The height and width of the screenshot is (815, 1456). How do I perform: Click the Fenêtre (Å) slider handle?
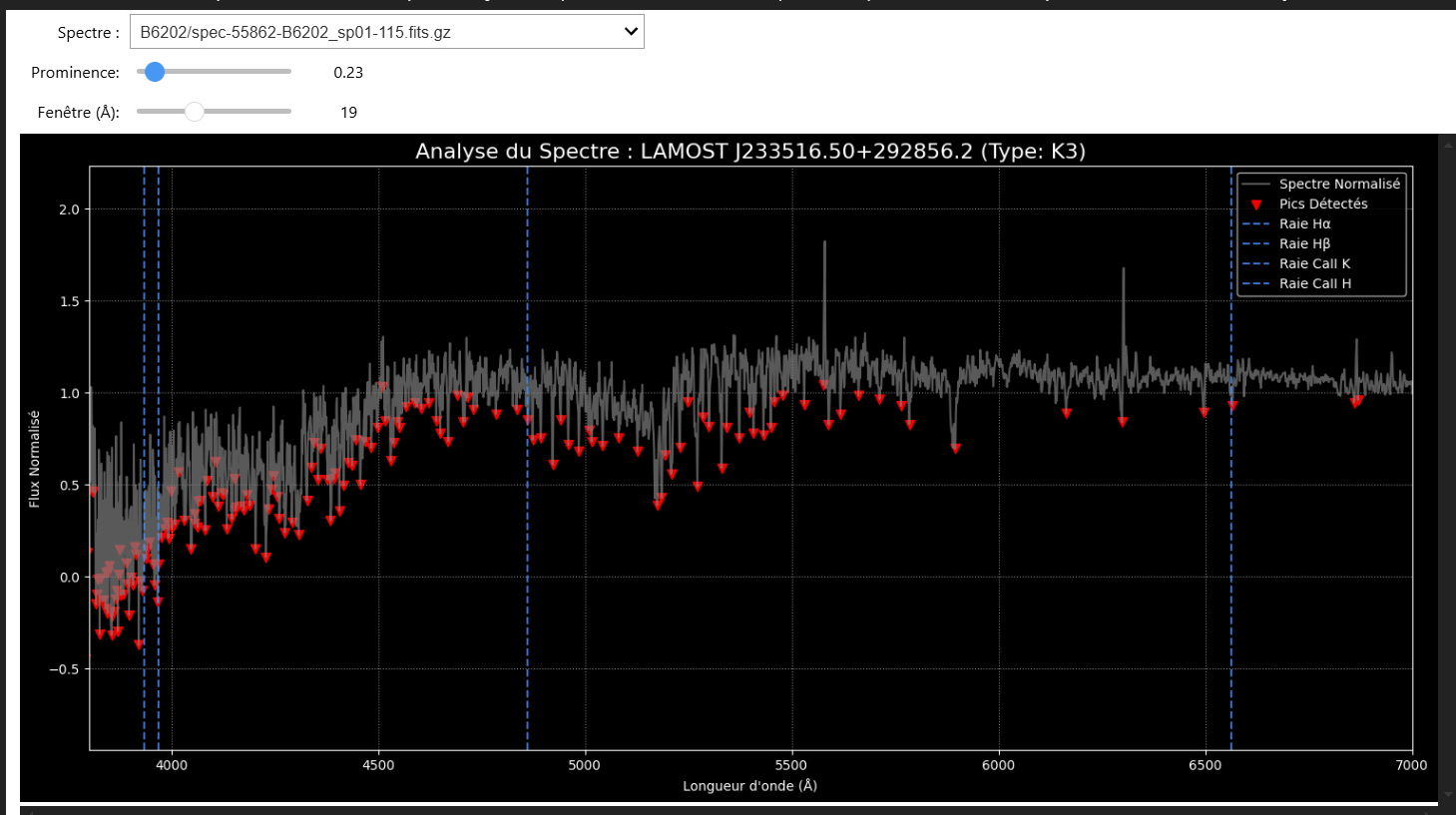195,112
